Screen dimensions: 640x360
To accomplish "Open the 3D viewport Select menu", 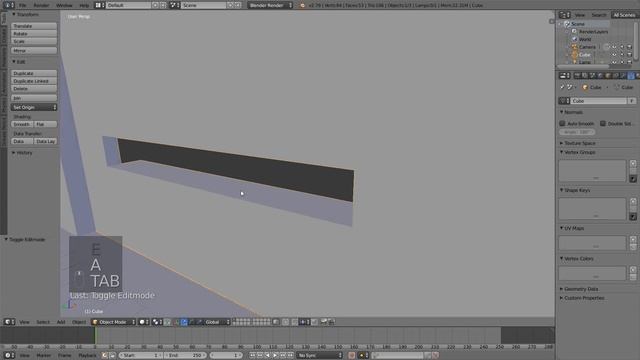I will 43,322.
